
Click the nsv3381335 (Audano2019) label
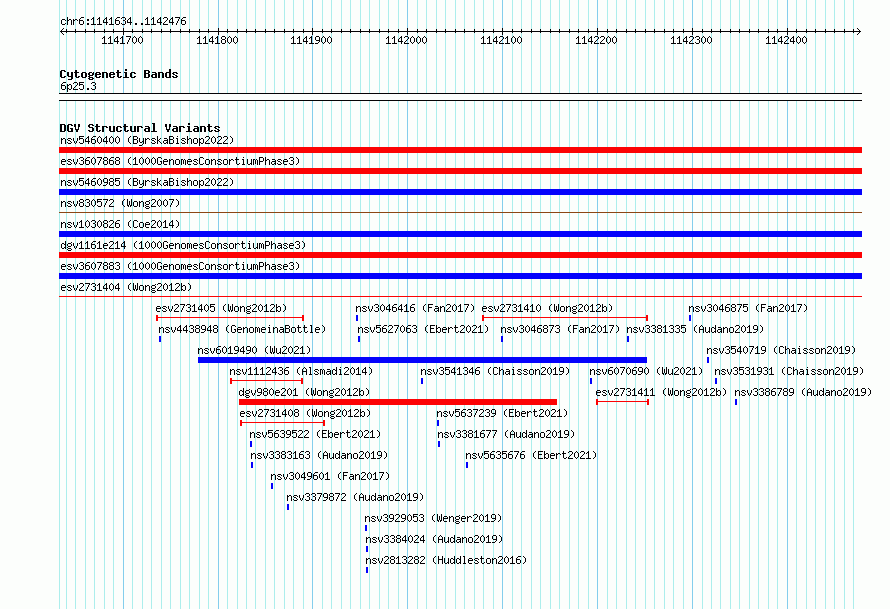(695, 329)
